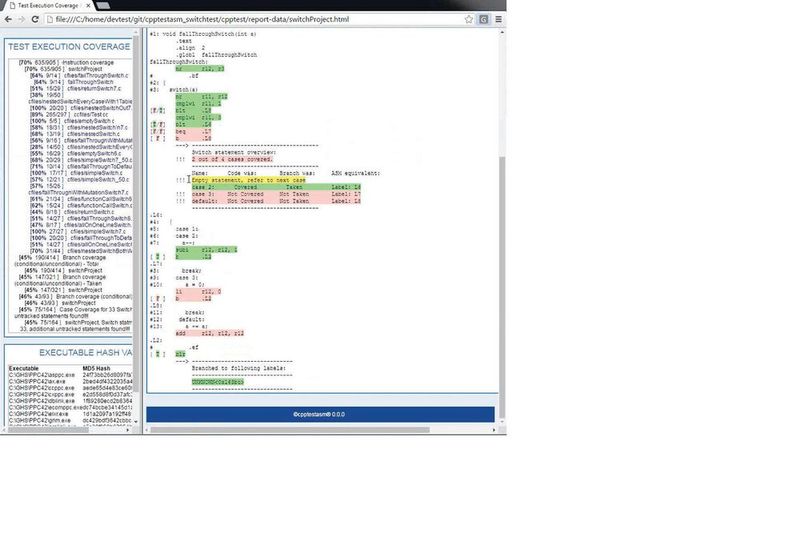
Task: Select the ecomppc.exe executable row
Action: [x=70, y=408]
